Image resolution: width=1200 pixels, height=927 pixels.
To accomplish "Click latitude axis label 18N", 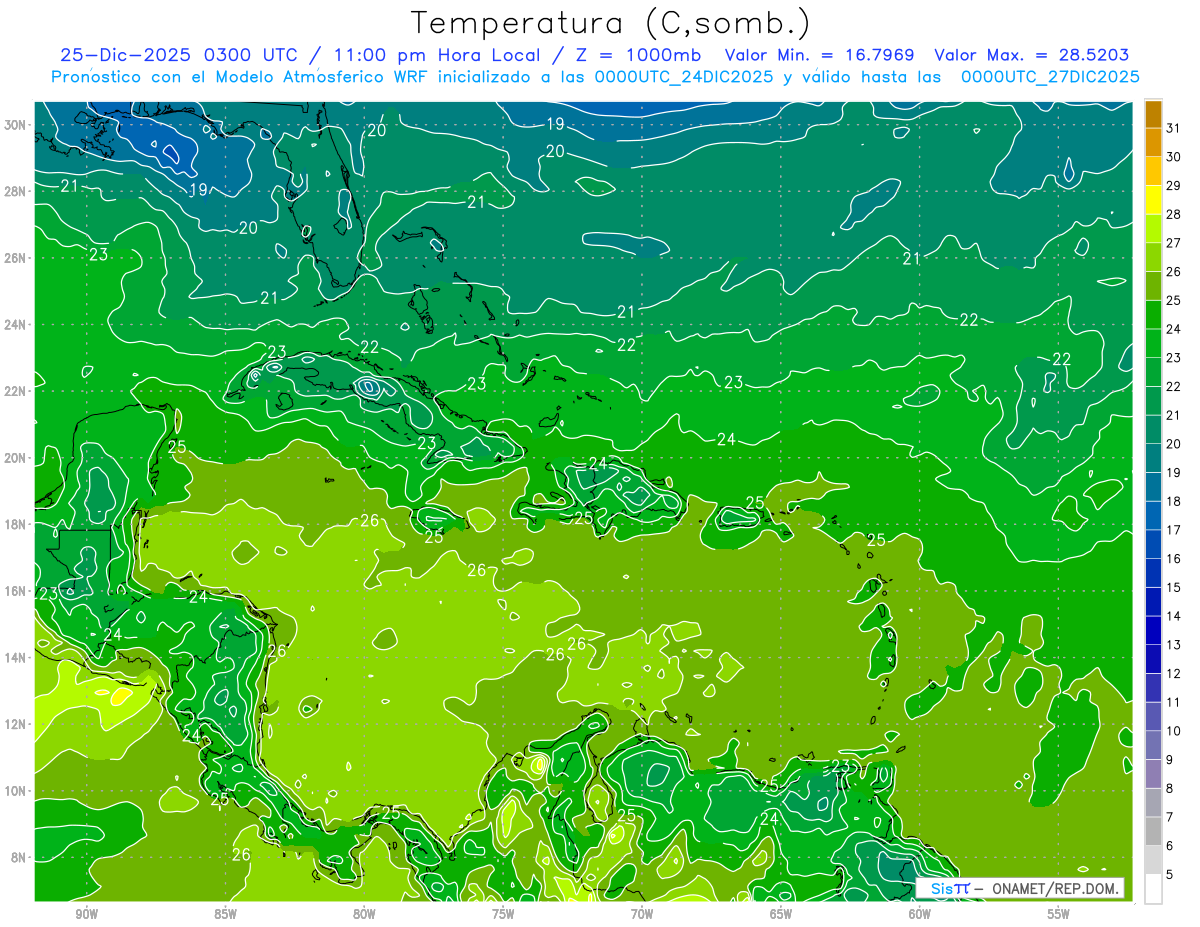I will coord(14,524).
